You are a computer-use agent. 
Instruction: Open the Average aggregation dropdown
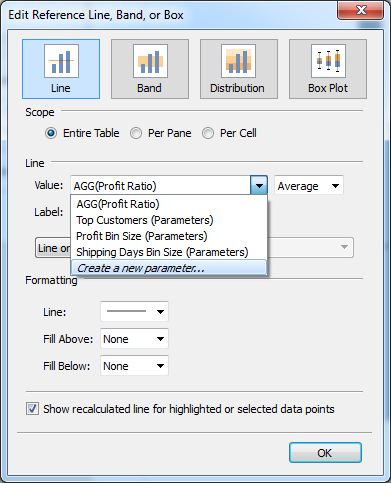(x=309, y=185)
